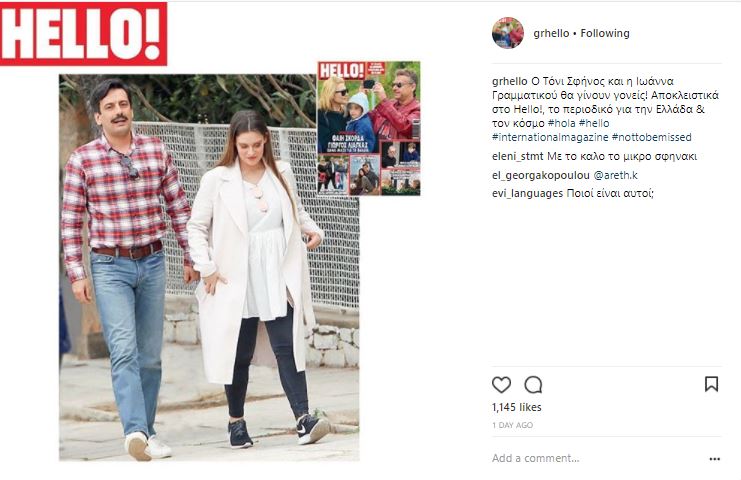Toggle the Following status for grhello
This screenshot has width=741, height=480.
pyautogui.click(x=605, y=33)
